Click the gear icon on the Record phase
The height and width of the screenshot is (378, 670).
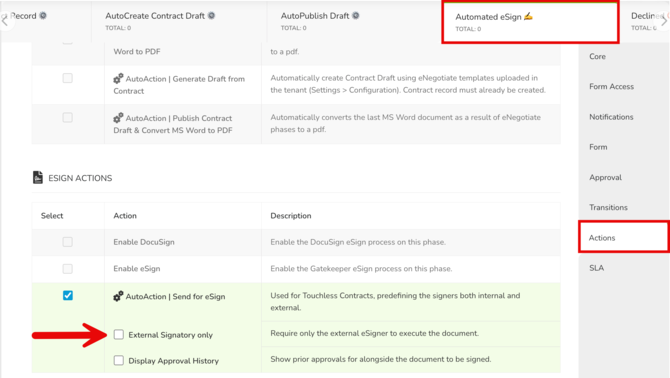(x=43, y=16)
